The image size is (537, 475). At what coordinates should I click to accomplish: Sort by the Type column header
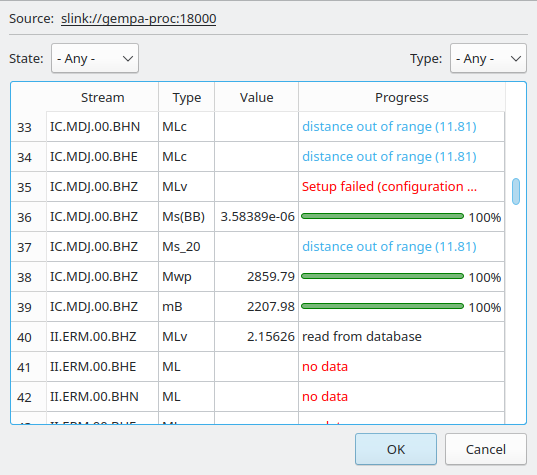pyautogui.click(x=187, y=98)
